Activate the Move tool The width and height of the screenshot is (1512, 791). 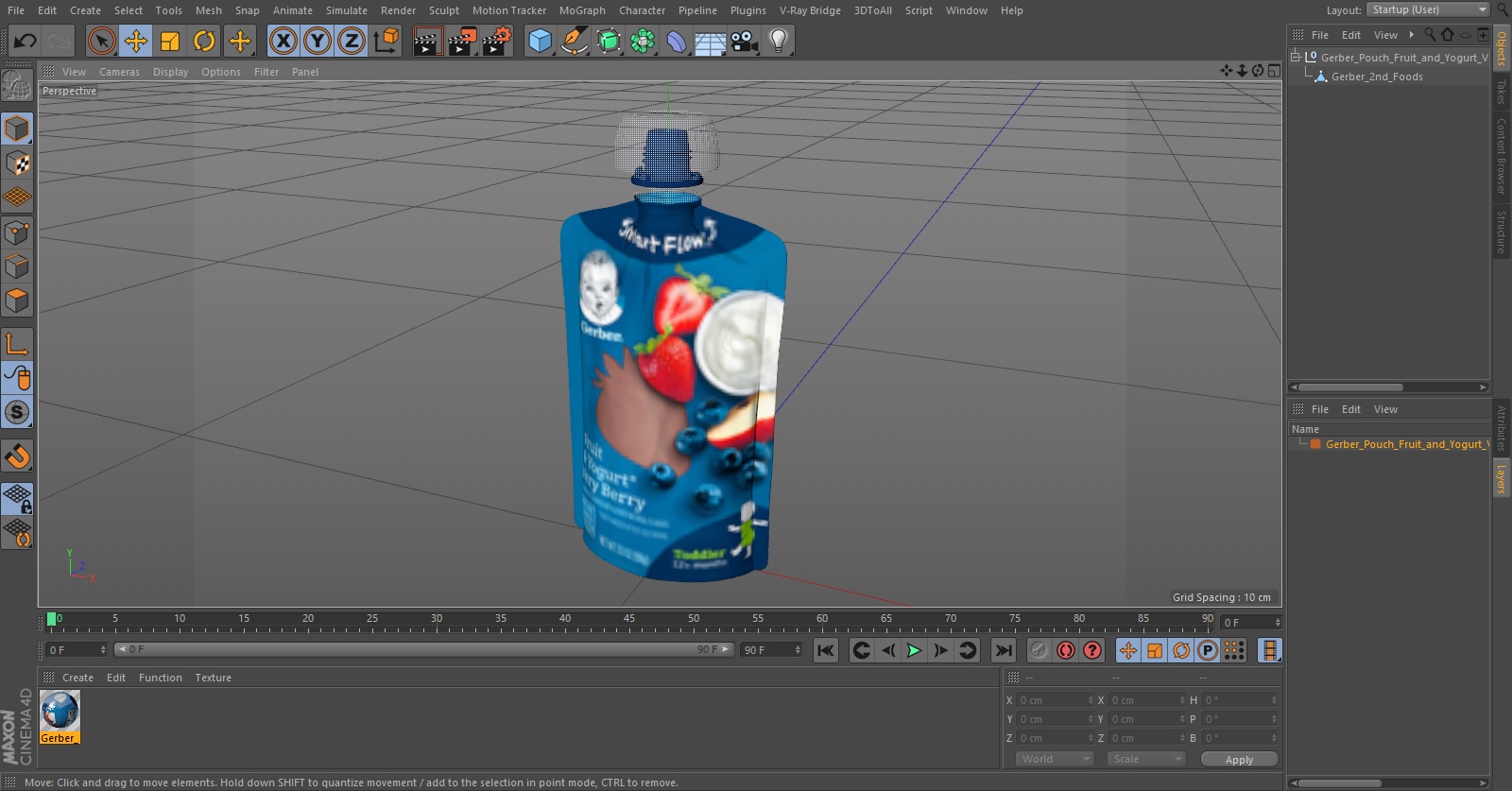136,41
